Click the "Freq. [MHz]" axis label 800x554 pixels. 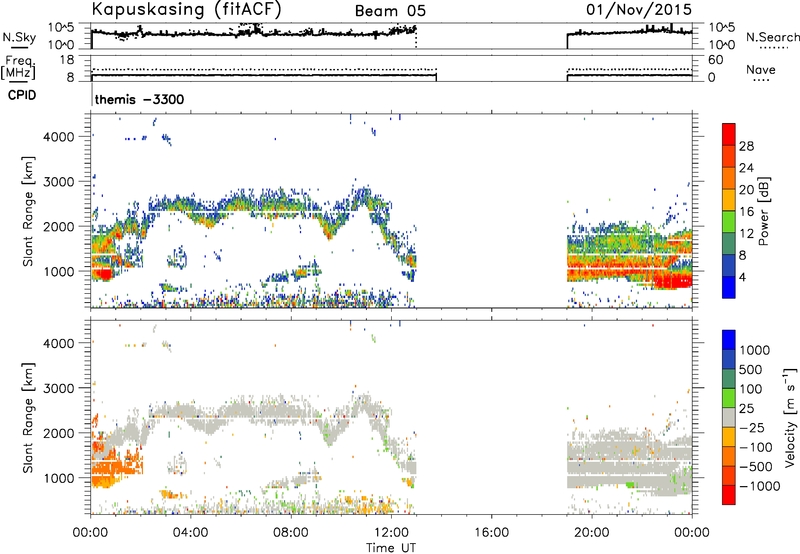tap(18, 68)
